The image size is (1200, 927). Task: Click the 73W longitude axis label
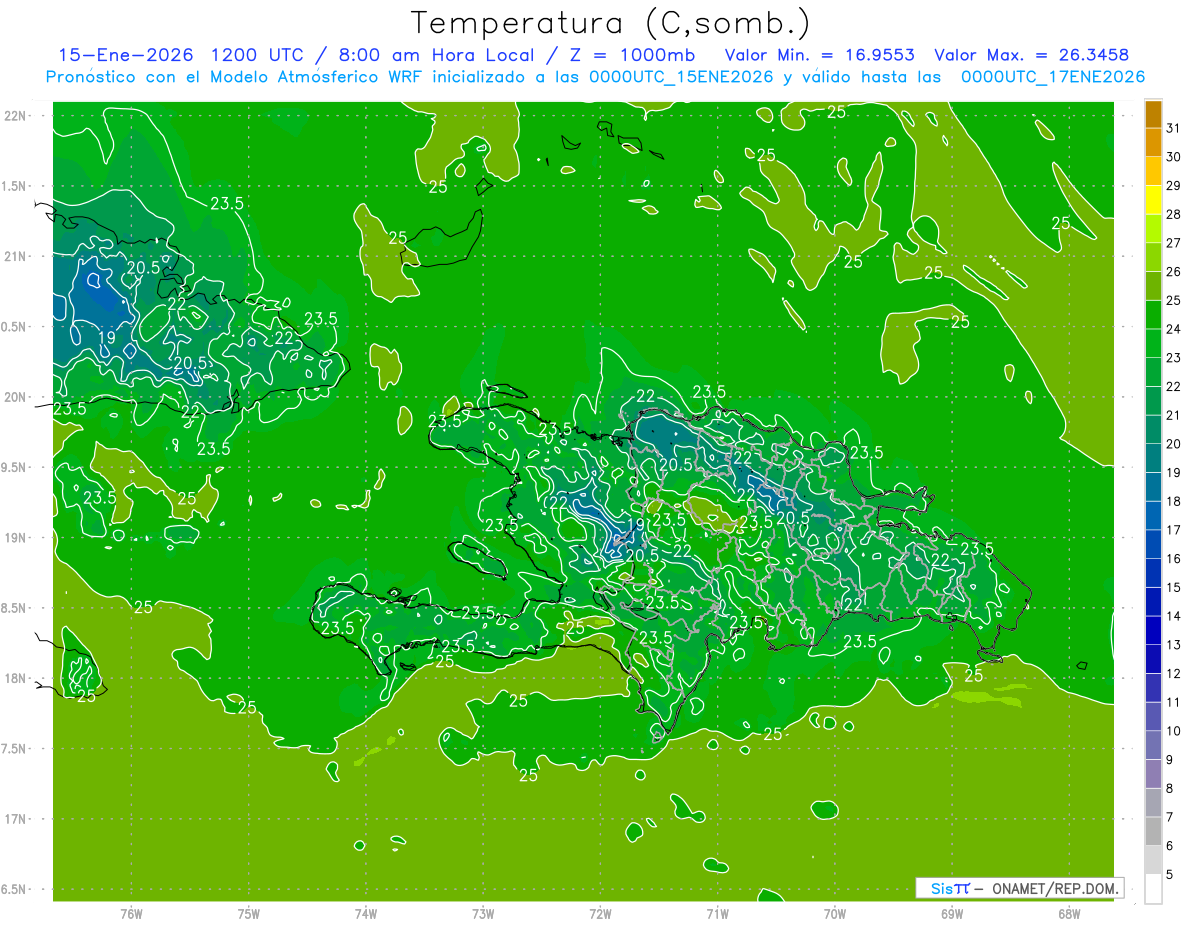[x=483, y=913]
